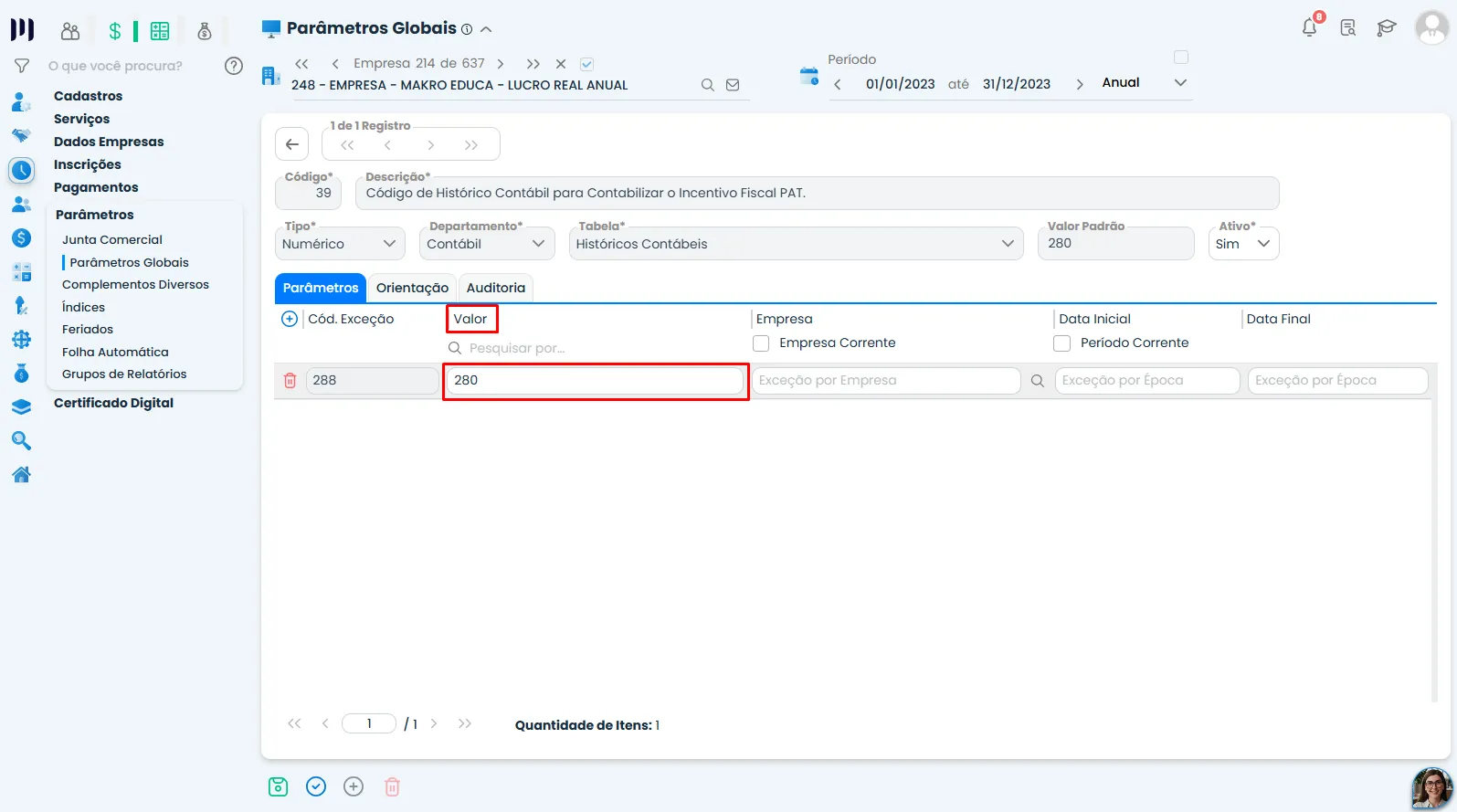This screenshot has height=812, width=1457.
Task: Click the back arrow button
Action: 292,144
